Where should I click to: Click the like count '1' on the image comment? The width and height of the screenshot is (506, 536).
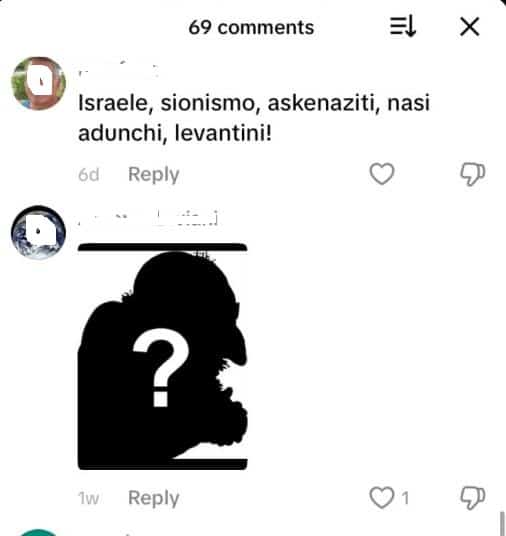405,498
